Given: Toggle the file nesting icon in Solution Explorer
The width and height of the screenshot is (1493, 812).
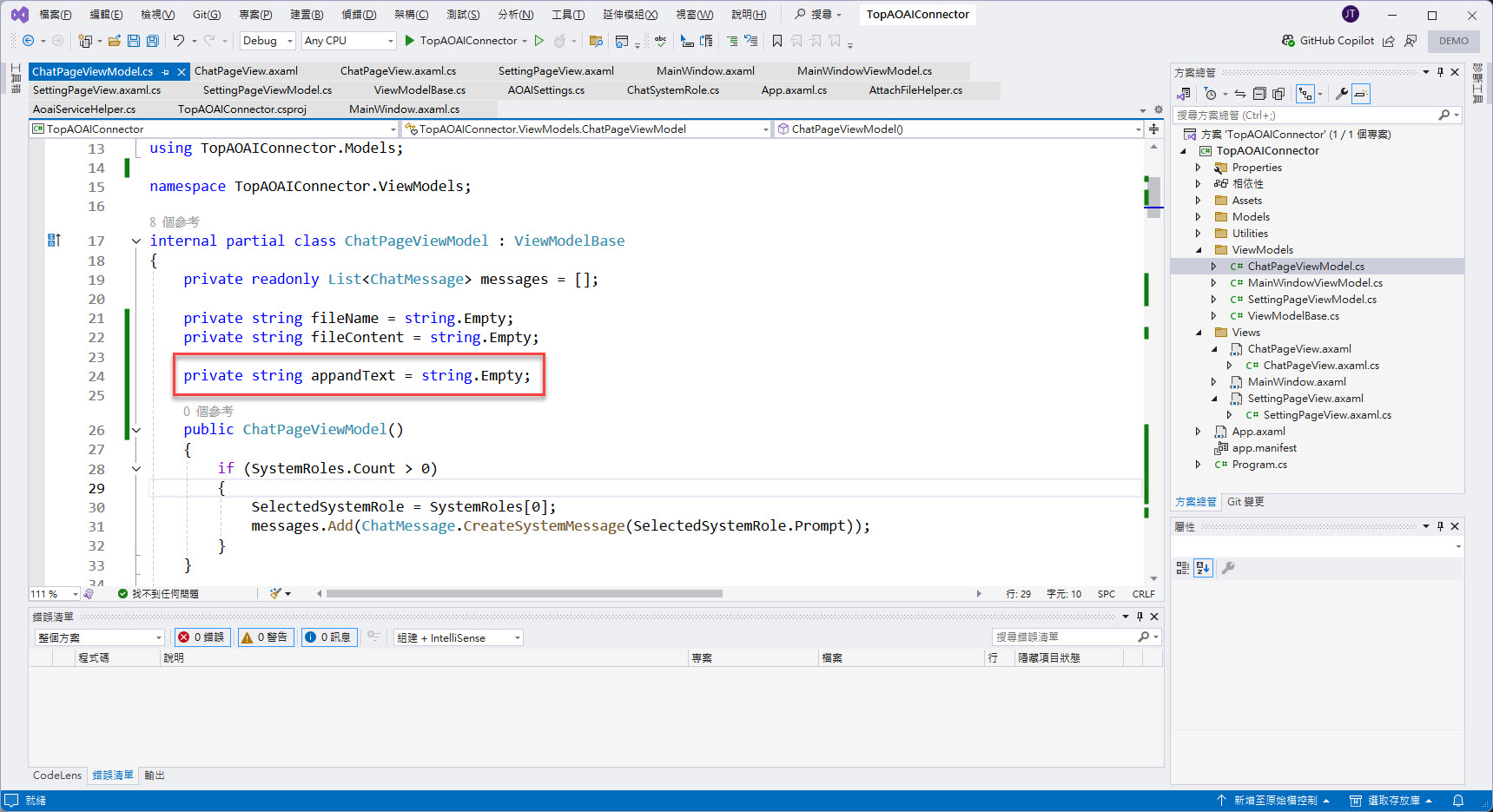Looking at the screenshot, I should (x=1305, y=94).
